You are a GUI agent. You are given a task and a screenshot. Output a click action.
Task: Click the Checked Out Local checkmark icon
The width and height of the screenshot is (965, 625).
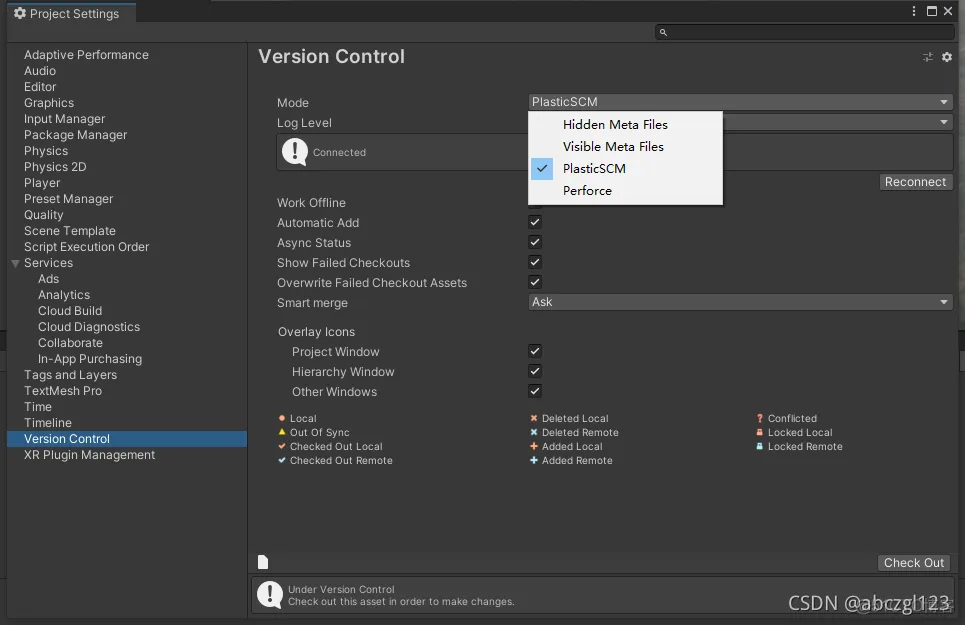pos(282,446)
